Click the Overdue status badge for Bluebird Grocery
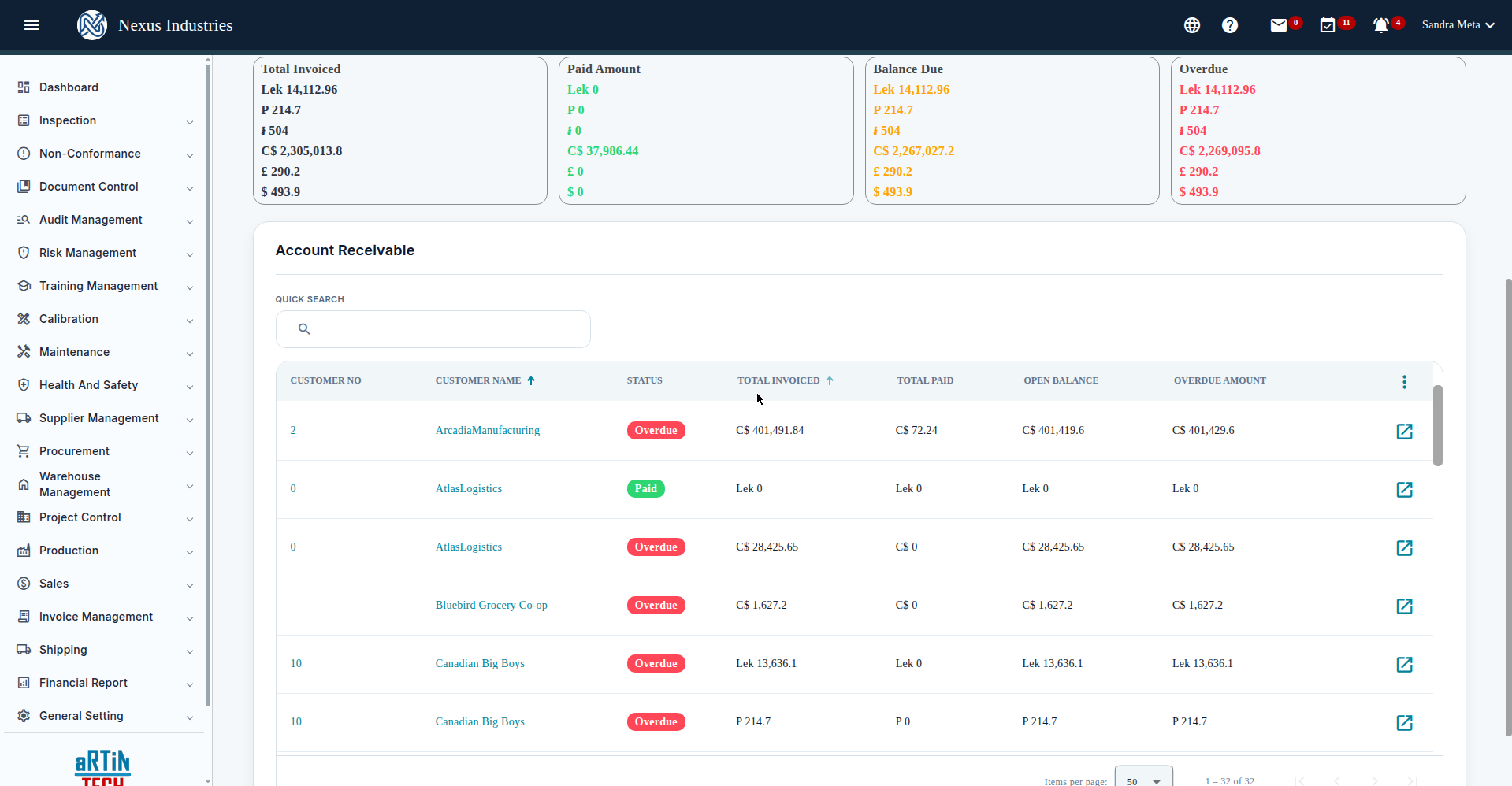 tap(656, 605)
